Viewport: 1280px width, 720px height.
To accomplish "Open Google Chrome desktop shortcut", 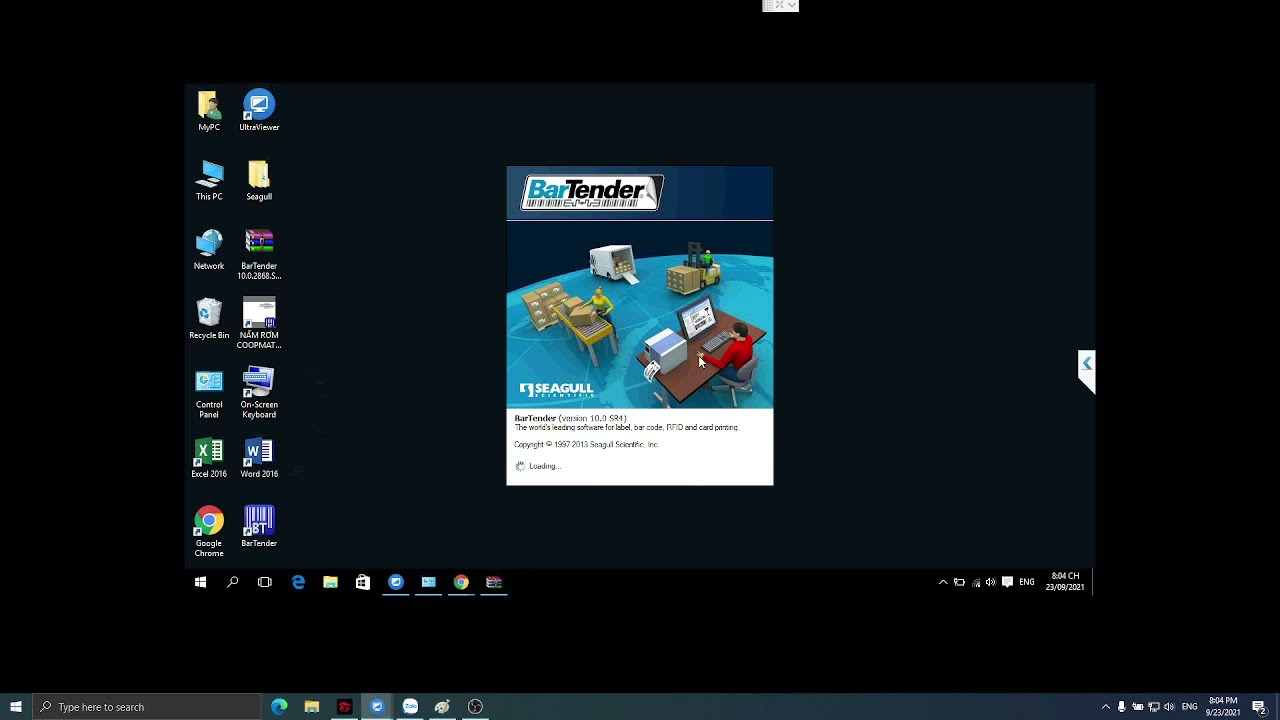I will coord(209,532).
